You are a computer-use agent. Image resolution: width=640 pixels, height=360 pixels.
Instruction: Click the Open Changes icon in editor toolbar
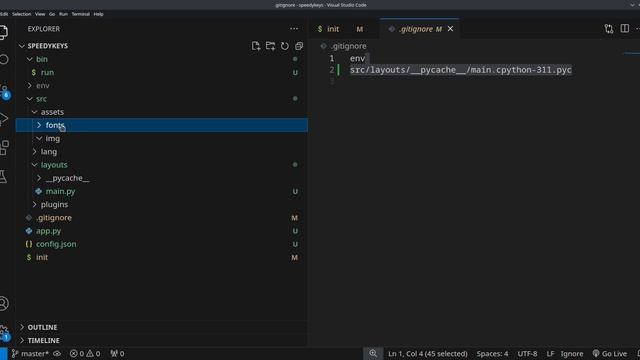[x=609, y=29]
